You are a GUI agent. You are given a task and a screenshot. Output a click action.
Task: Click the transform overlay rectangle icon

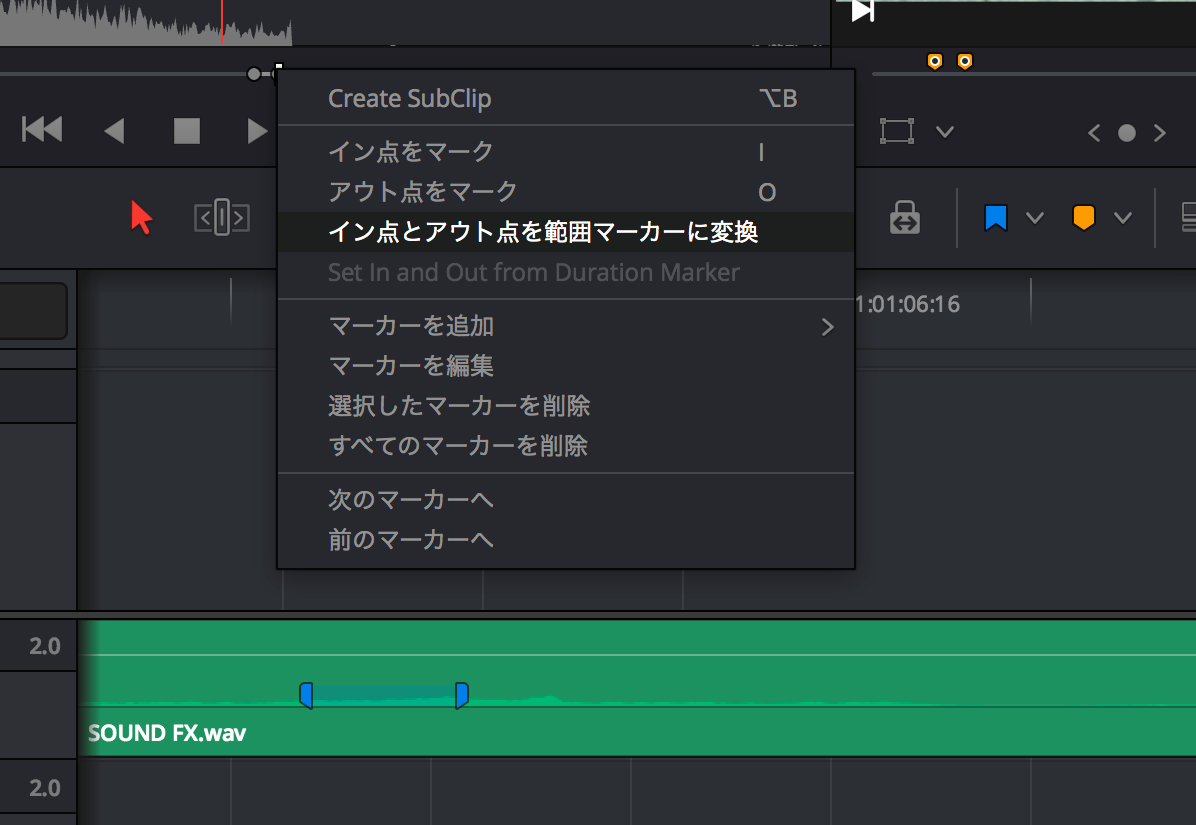(x=897, y=131)
